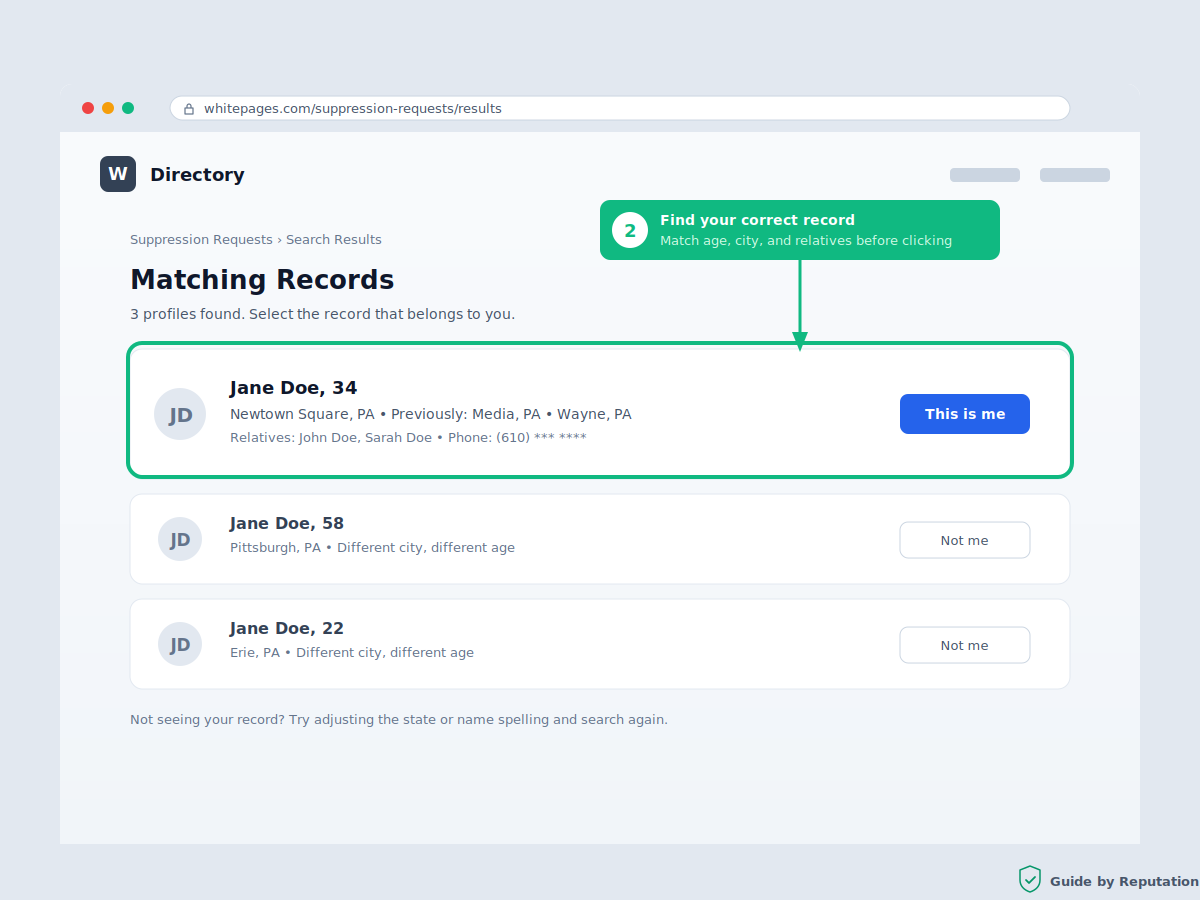Screen dimensions: 1200x900
Task: Open the Suppression Requests breadcrumb link
Action: click(201, 240)
